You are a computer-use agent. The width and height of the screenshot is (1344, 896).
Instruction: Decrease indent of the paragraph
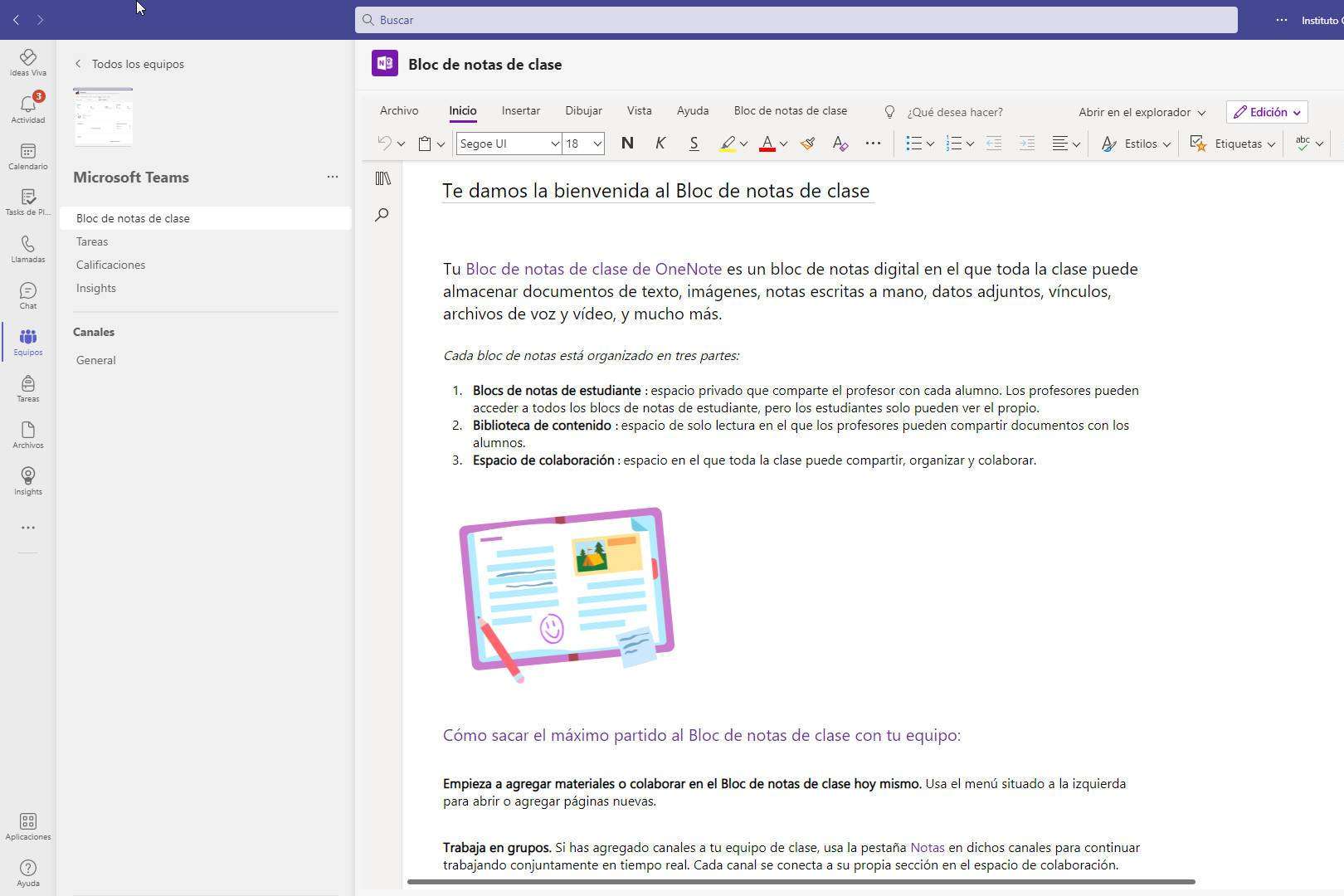coord(993,144)
